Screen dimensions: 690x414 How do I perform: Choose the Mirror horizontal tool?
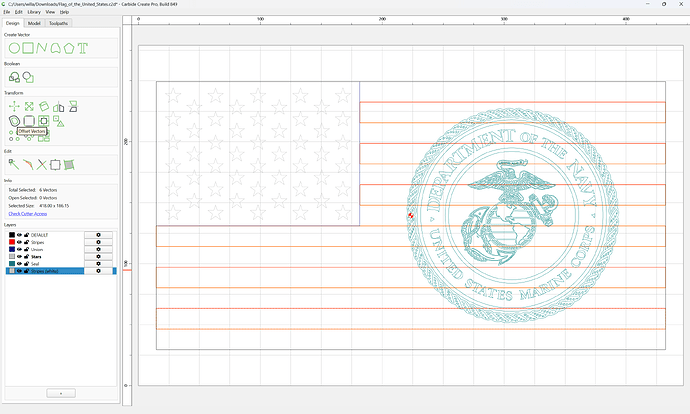(59, 106)
